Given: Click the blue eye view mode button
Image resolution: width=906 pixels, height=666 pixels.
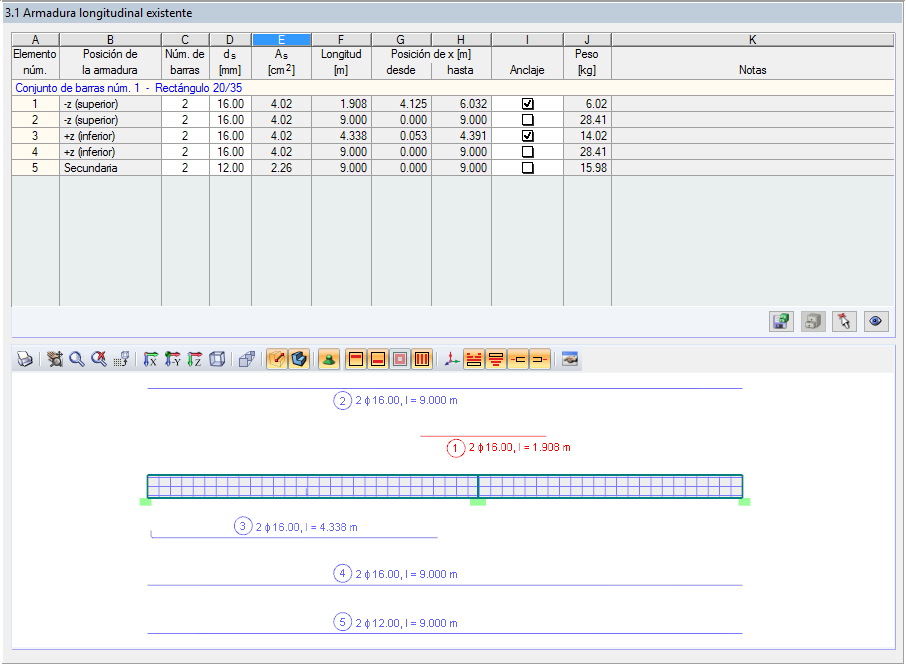Looking at the screenshot, I should [x=876, y=322].
